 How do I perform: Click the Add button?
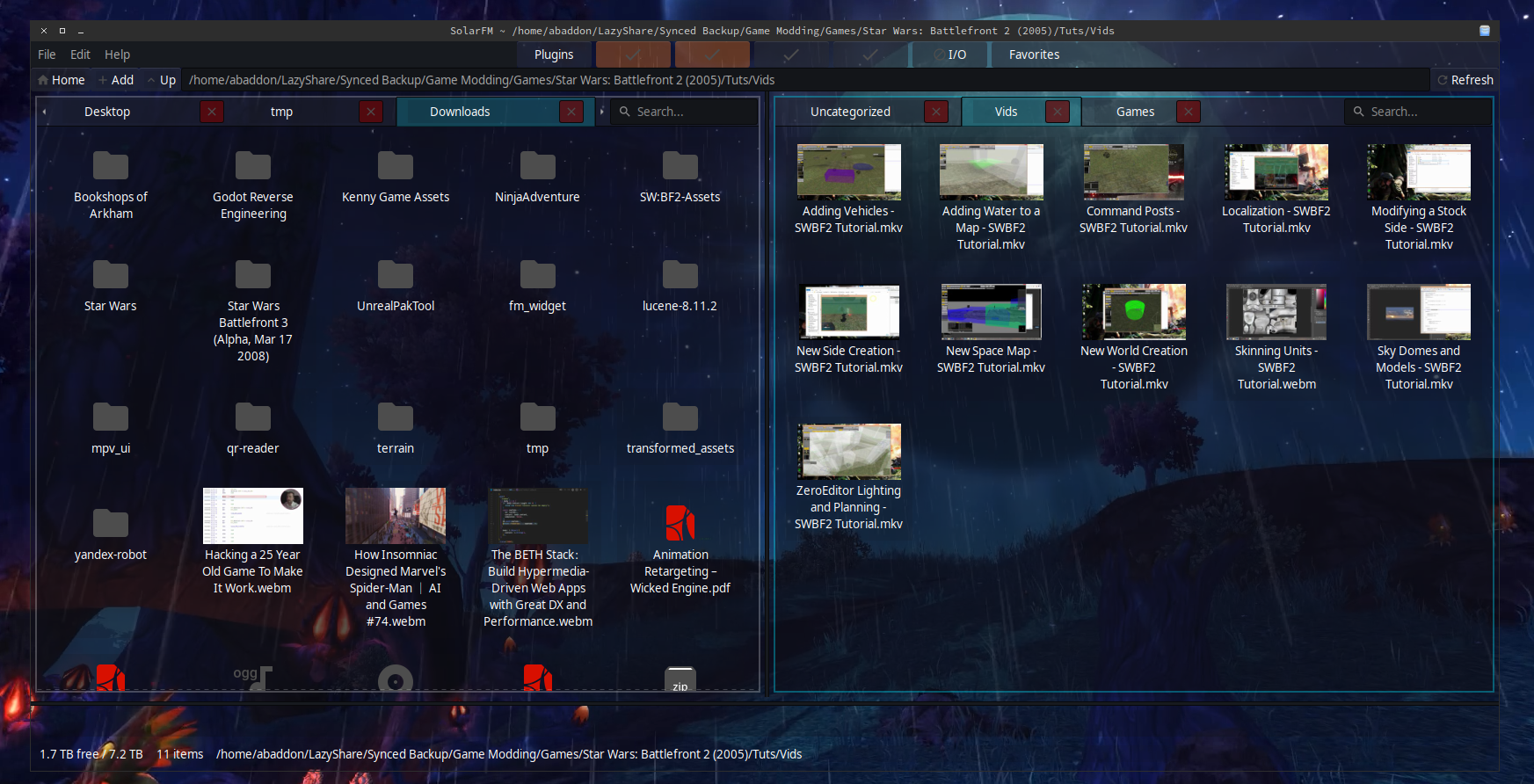116,80
